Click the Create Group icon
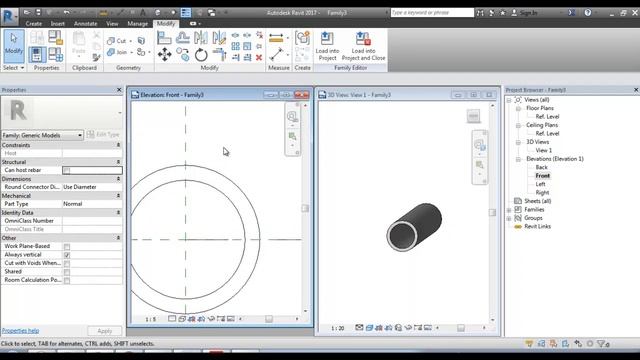 (x=302, y=38)
